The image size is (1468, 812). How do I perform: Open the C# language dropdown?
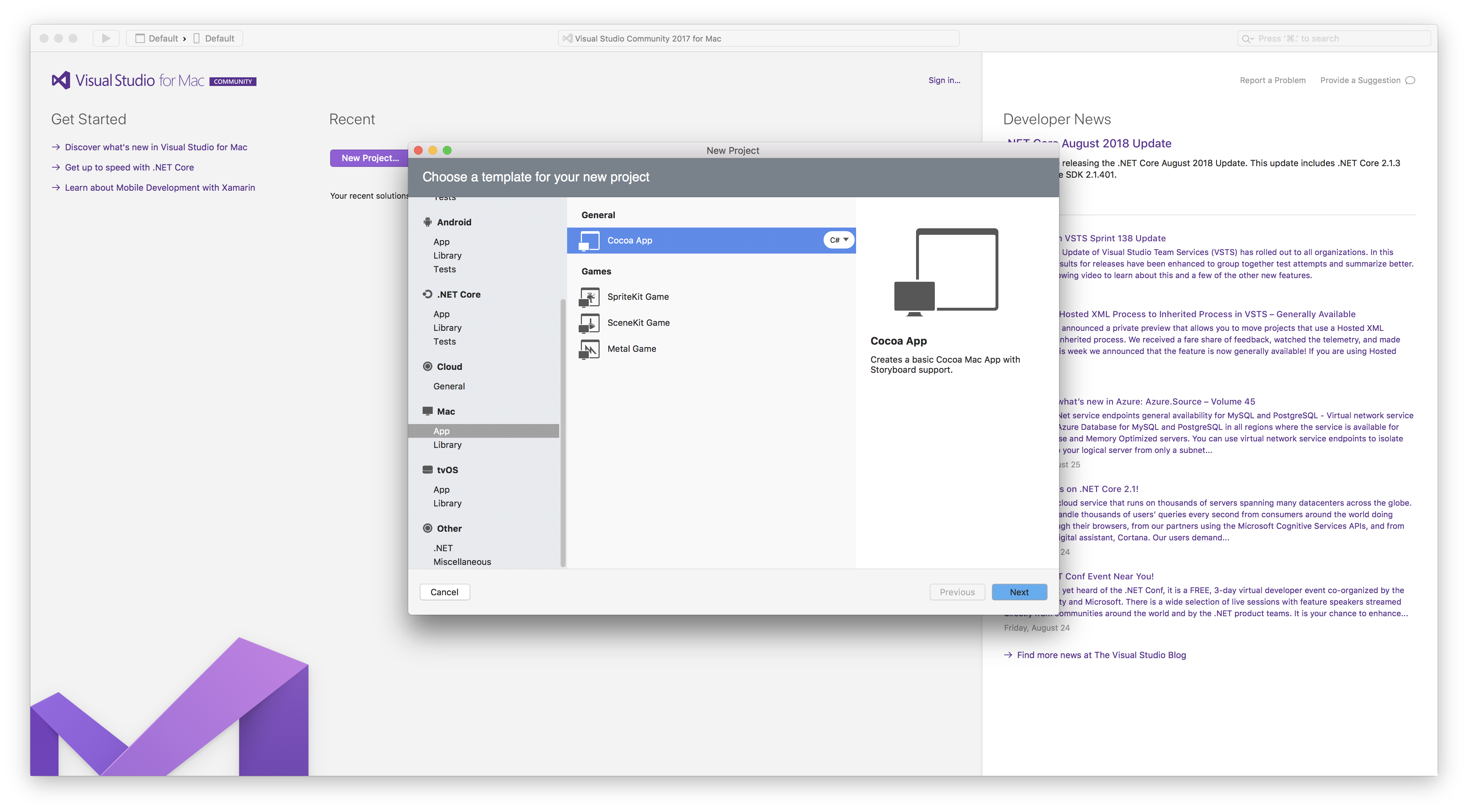(839, 240)
